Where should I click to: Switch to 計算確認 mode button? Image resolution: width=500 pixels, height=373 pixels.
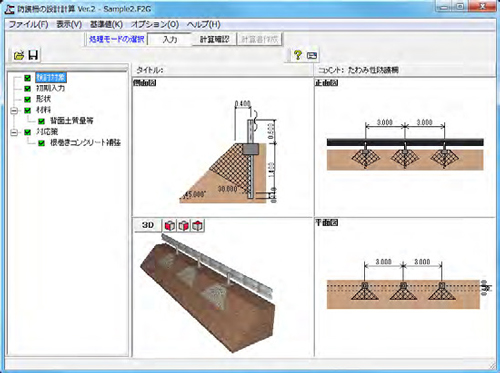[214, 39]
